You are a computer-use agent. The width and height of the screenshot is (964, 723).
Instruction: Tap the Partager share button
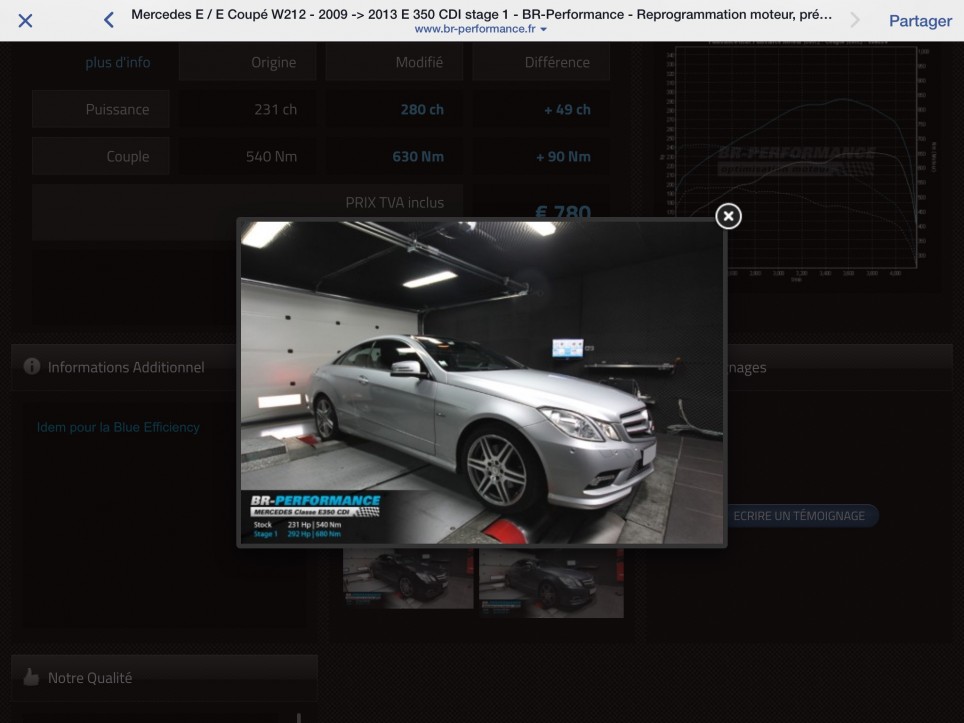(x=919, y=21)
